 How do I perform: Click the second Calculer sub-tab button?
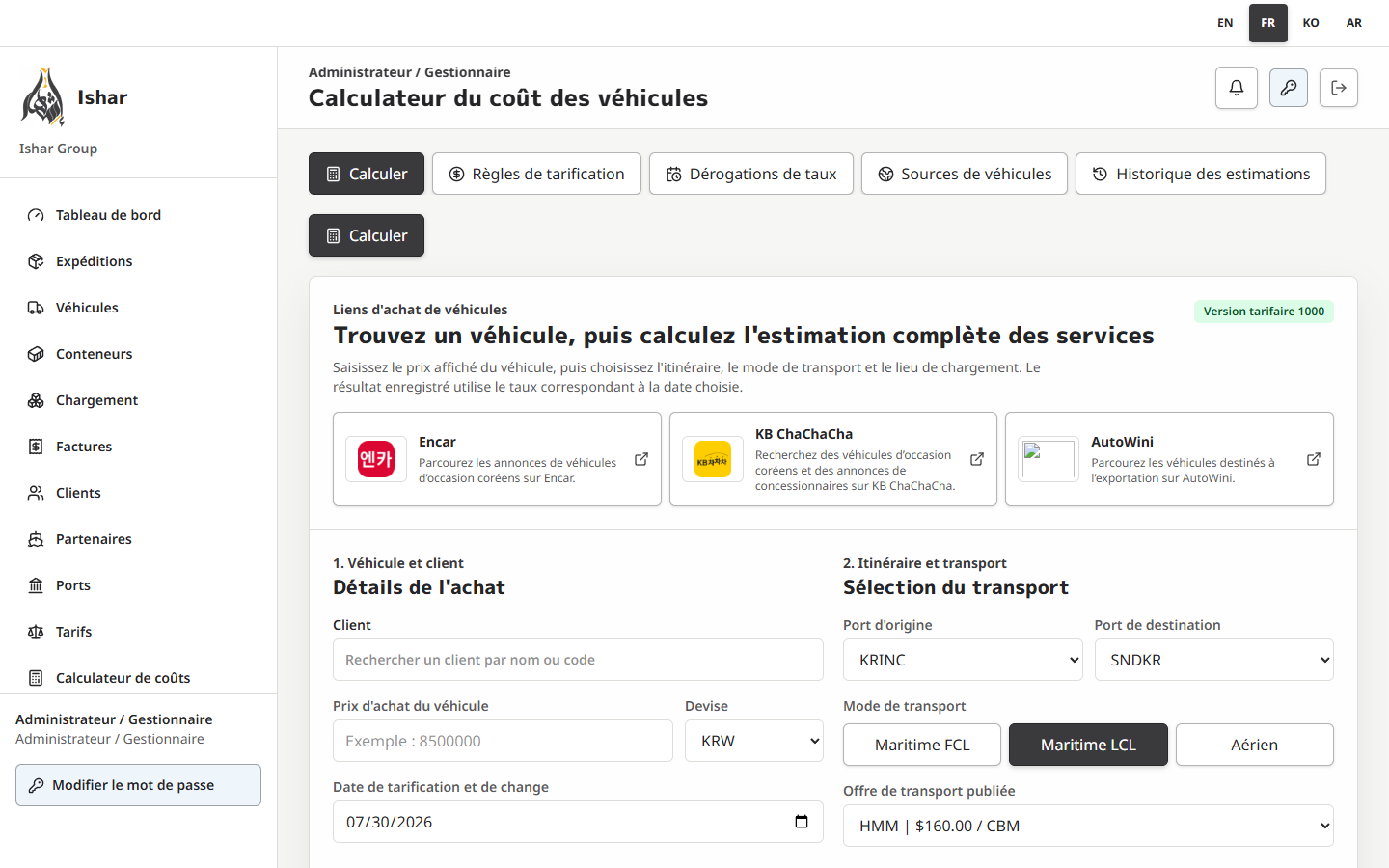click(x=367, y=235)
